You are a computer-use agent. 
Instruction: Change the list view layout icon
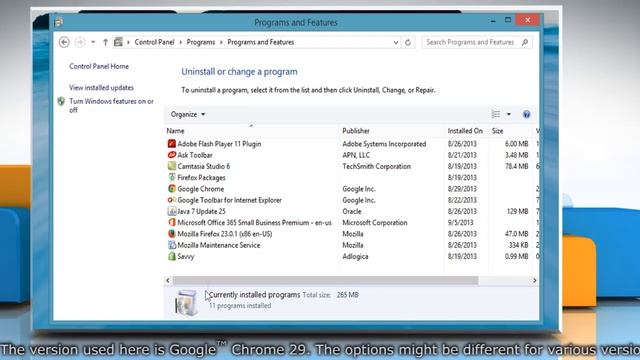tap(496, 114)
